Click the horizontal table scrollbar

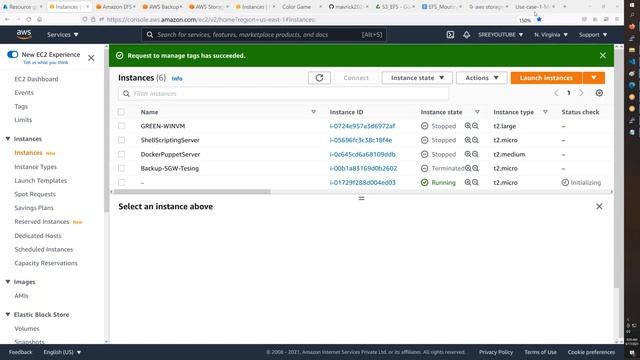192,191
